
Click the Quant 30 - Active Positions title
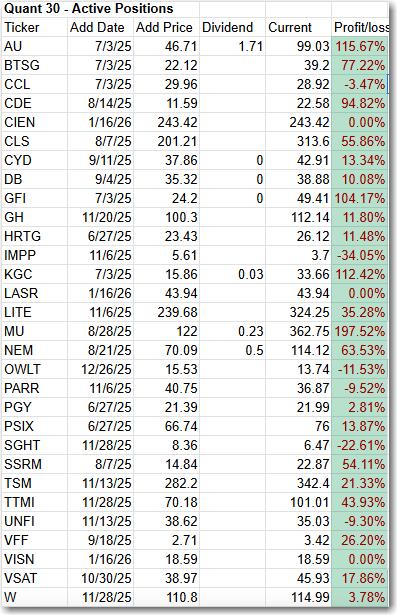click(89, 9)
